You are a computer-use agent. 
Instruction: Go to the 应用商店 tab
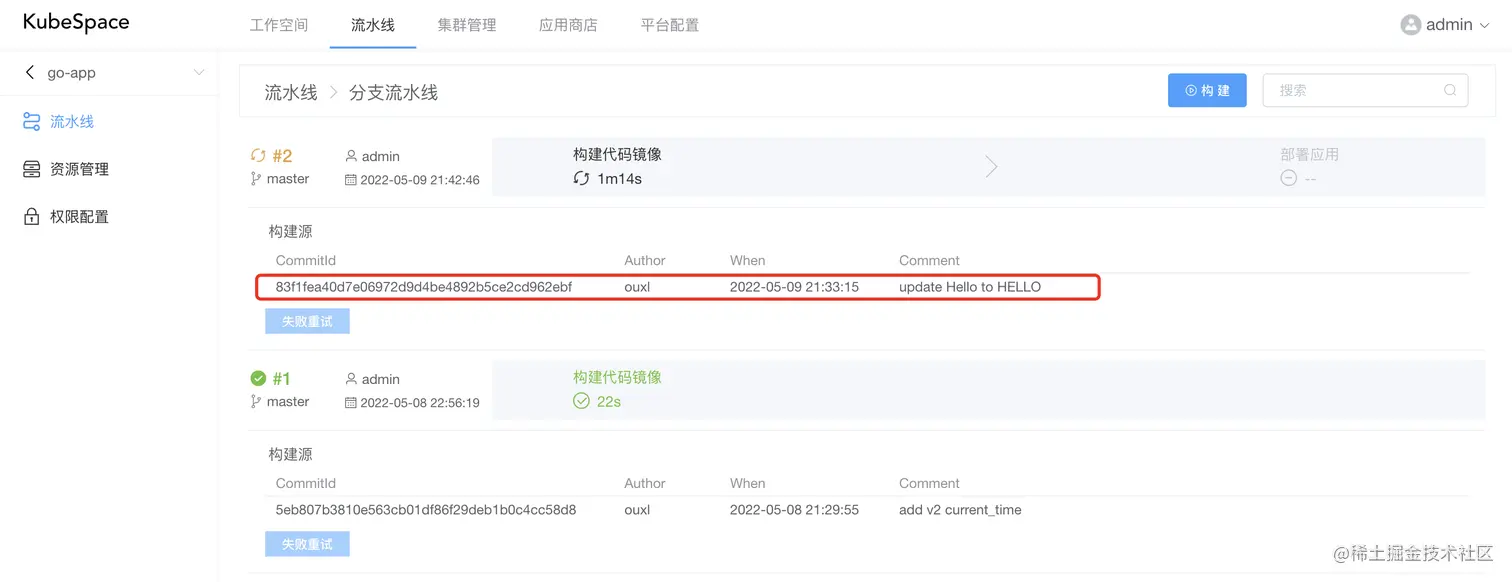(x=568, y=25)
